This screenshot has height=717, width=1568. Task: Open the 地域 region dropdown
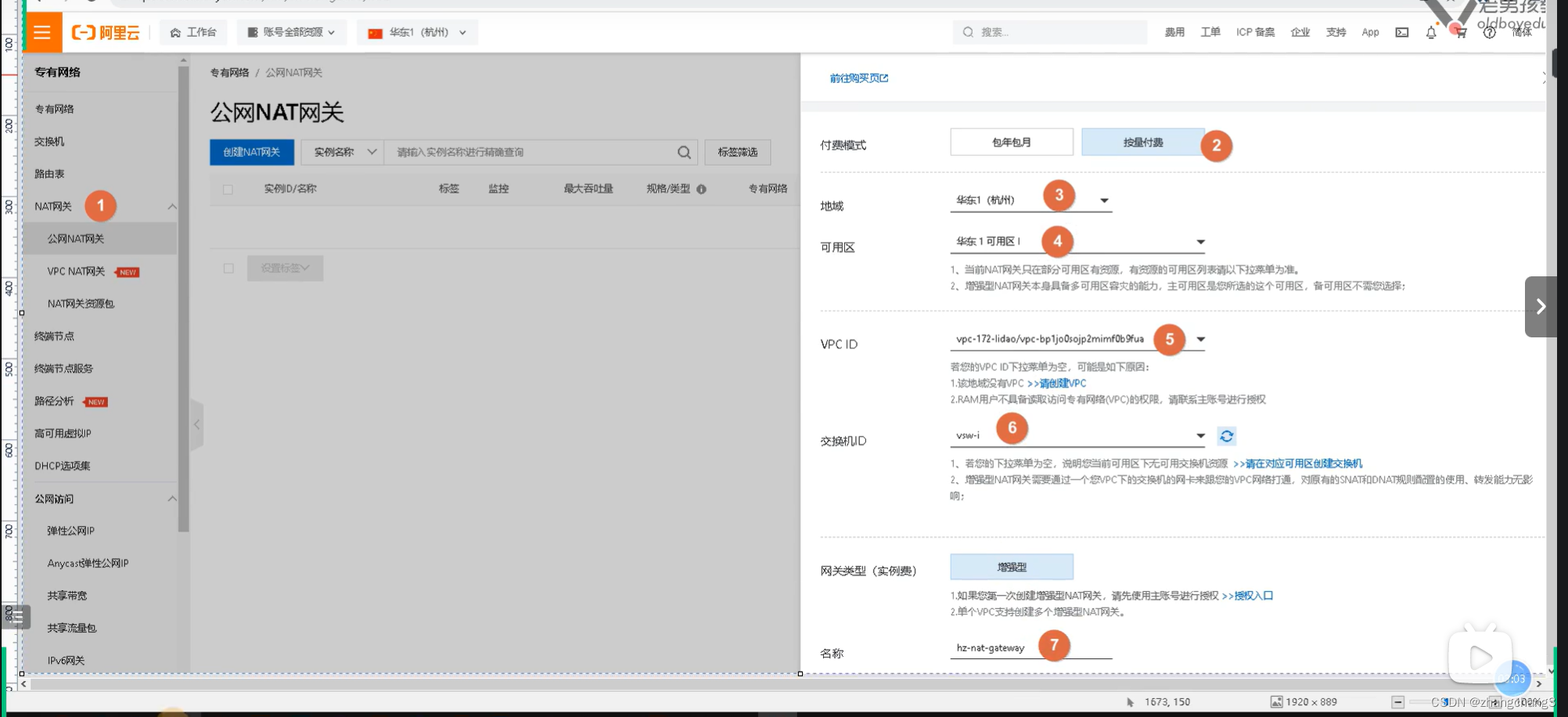point(1103,200)
